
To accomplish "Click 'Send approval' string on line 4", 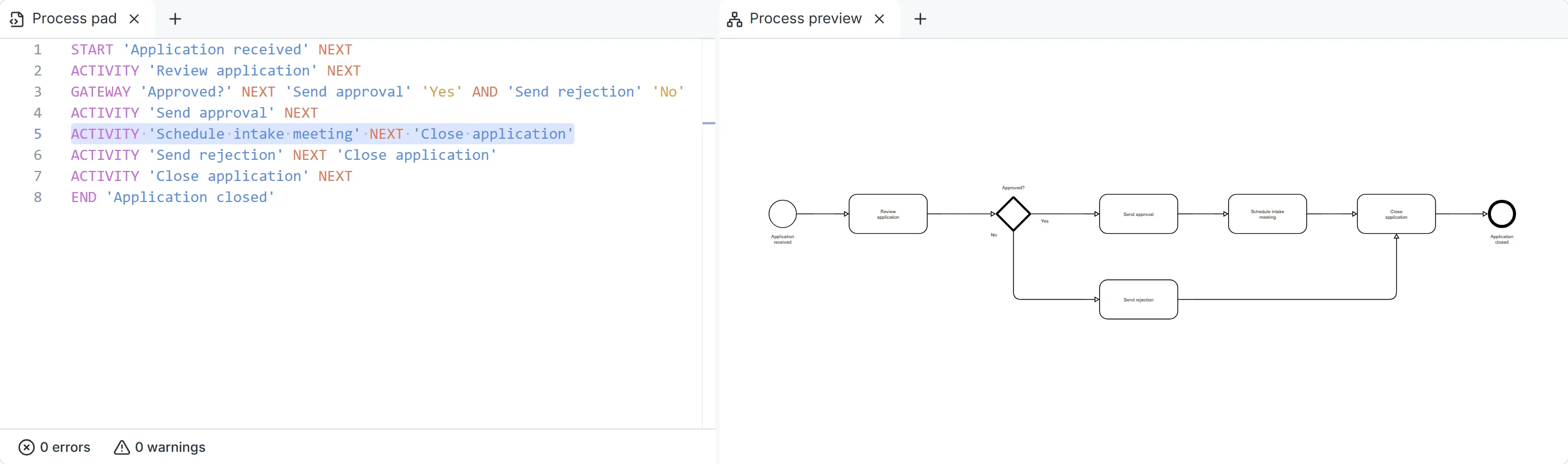I will point(212,113).
